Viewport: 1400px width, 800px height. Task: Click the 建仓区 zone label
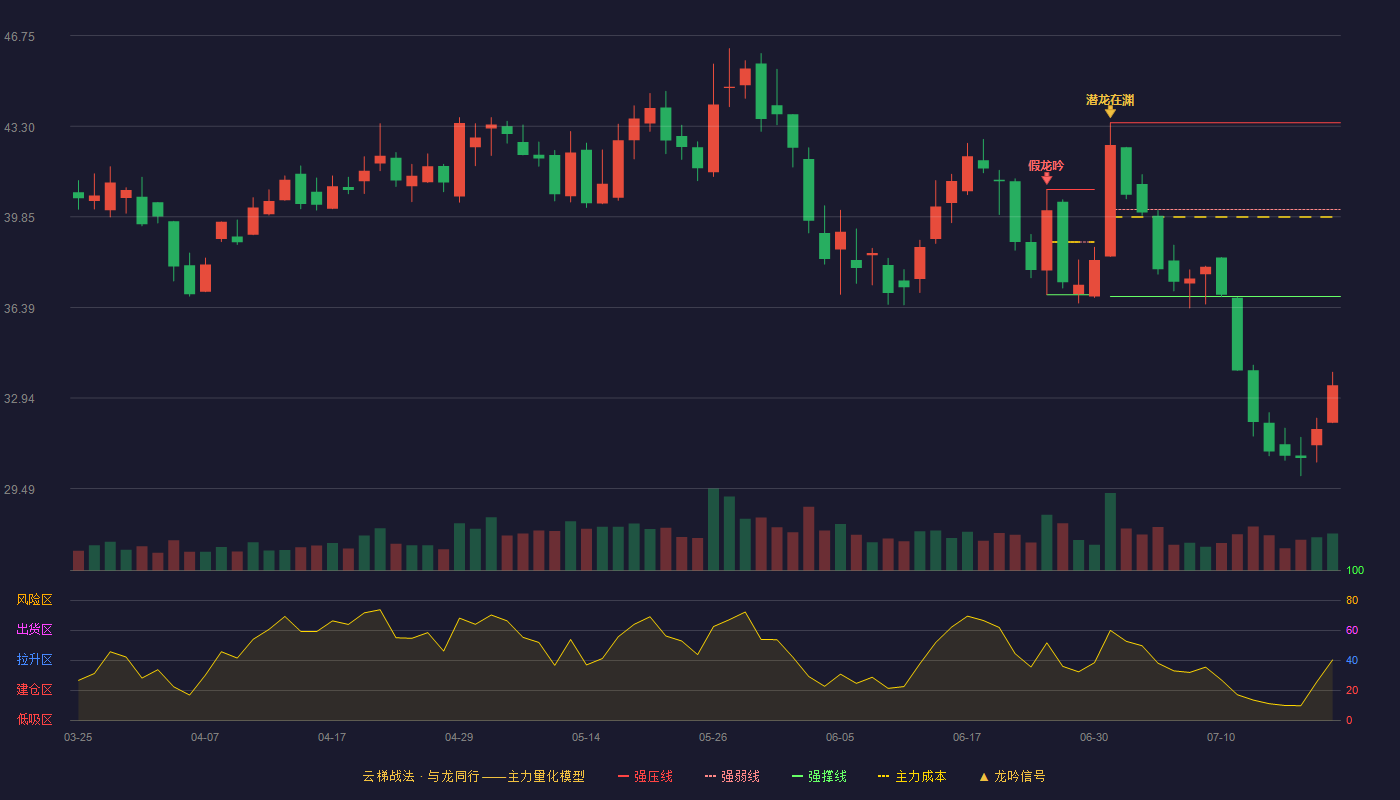(x=35, y=690)
